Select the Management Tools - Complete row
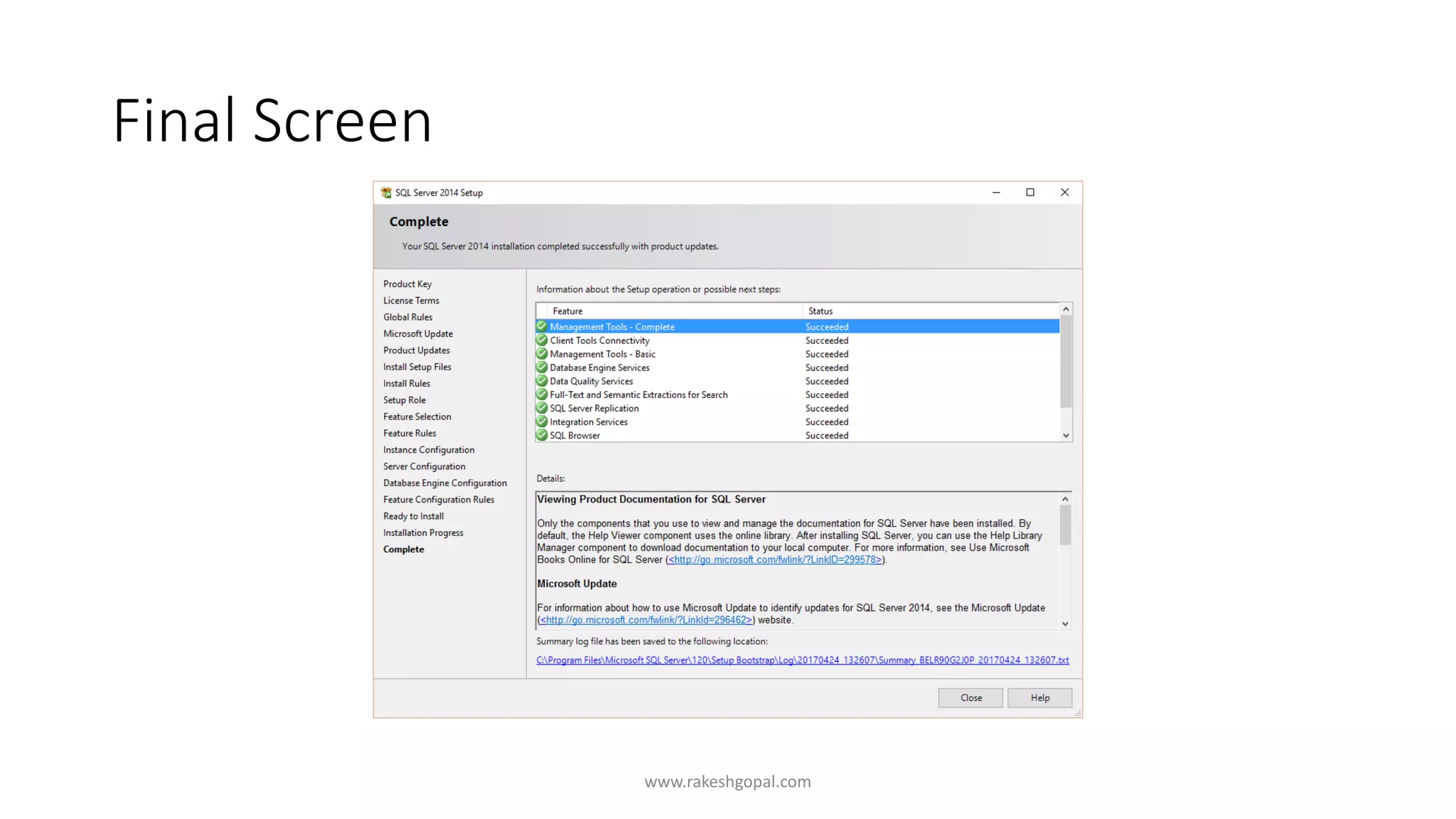The height and width of the screenshot is (819, 1456). coord(798,326)
